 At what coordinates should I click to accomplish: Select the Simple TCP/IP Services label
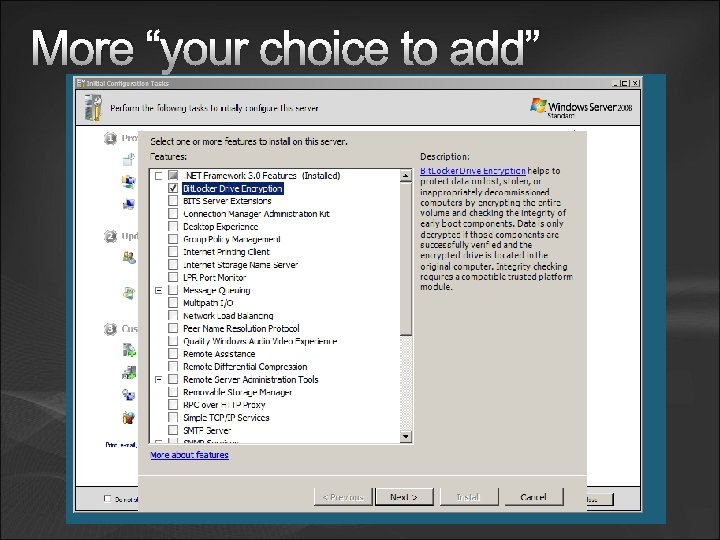tap(226, 417)
